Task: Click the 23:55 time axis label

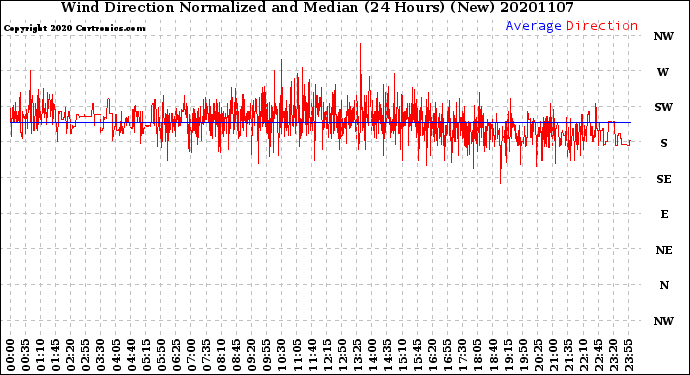Action: [628, 355]
